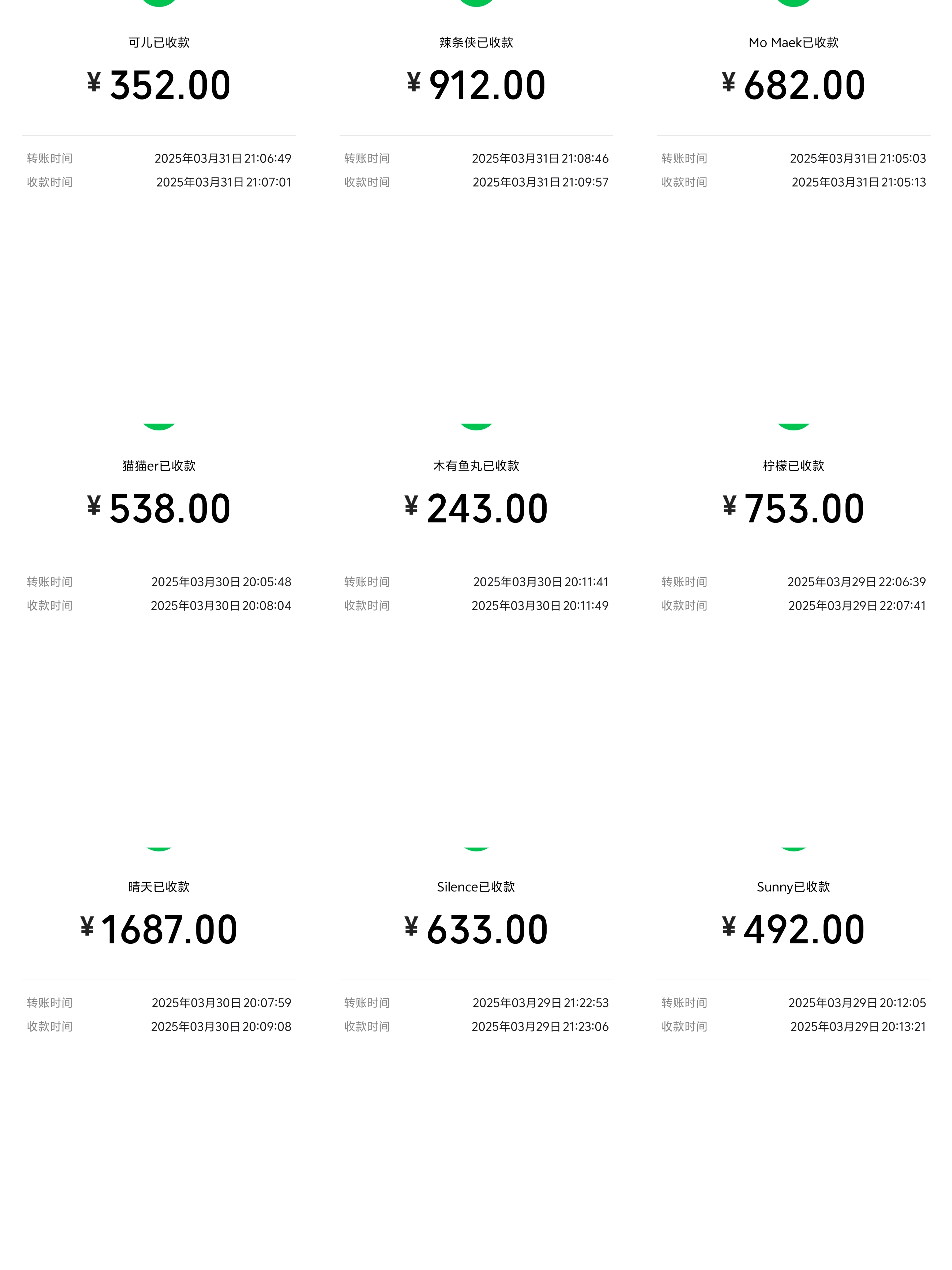Click the 可儿已收款 receipt title
Viewport: 952px width, 1270px height.
pyautogui.click(x=159, y=42)
